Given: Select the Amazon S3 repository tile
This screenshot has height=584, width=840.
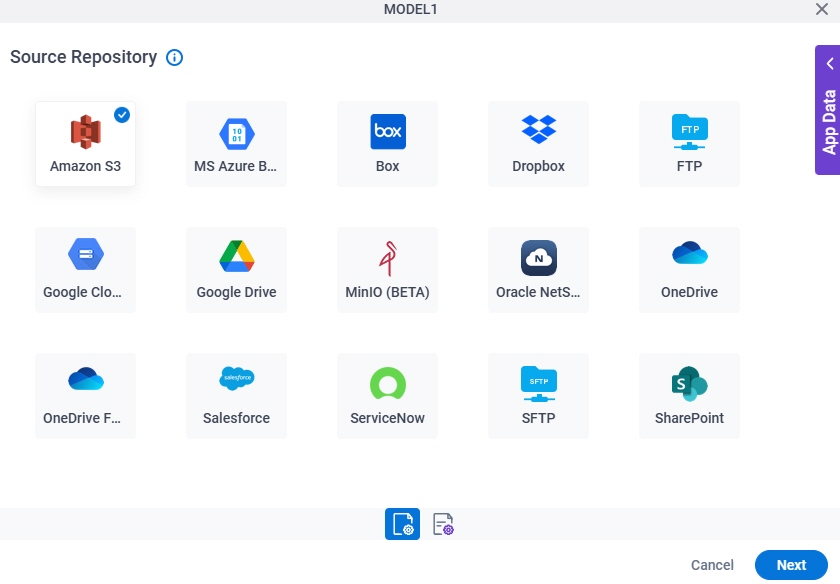Looking at the screenshot, I should (x=85, y=144).
